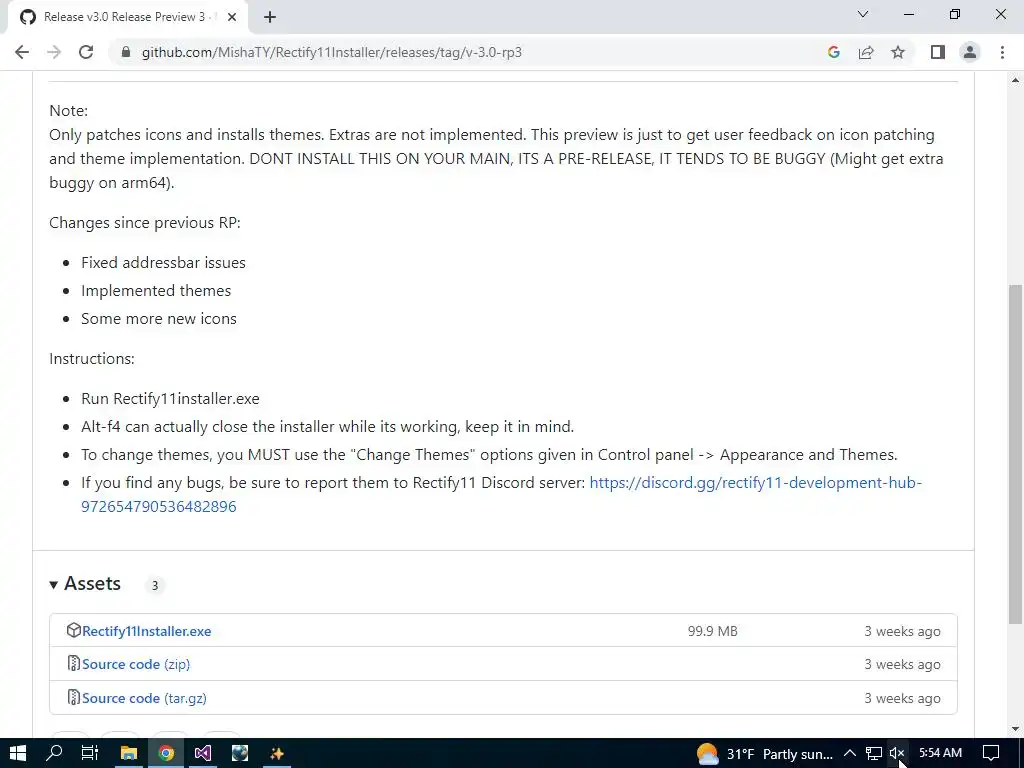Go back to the previous page
This screenshot has height=768, width=1024.
coord(22,52)
